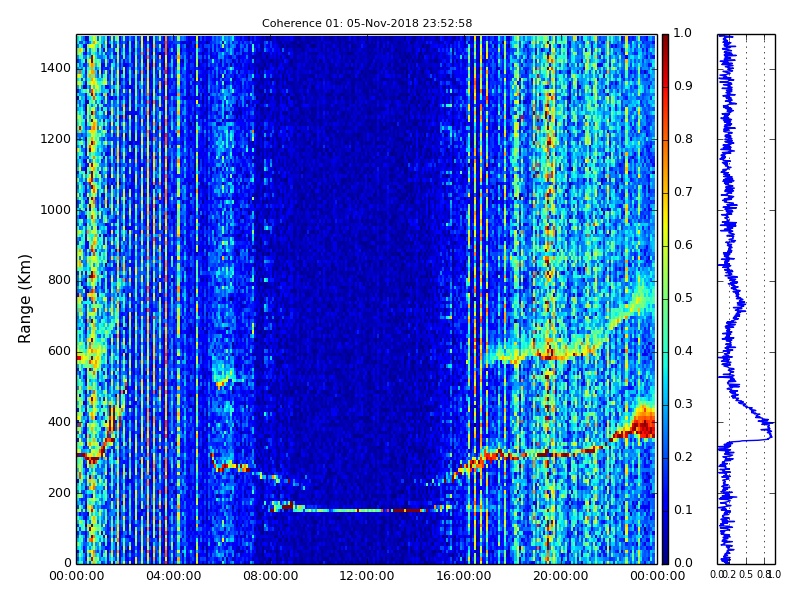
Task: Click the 200 range tick label
Action: 59,493
